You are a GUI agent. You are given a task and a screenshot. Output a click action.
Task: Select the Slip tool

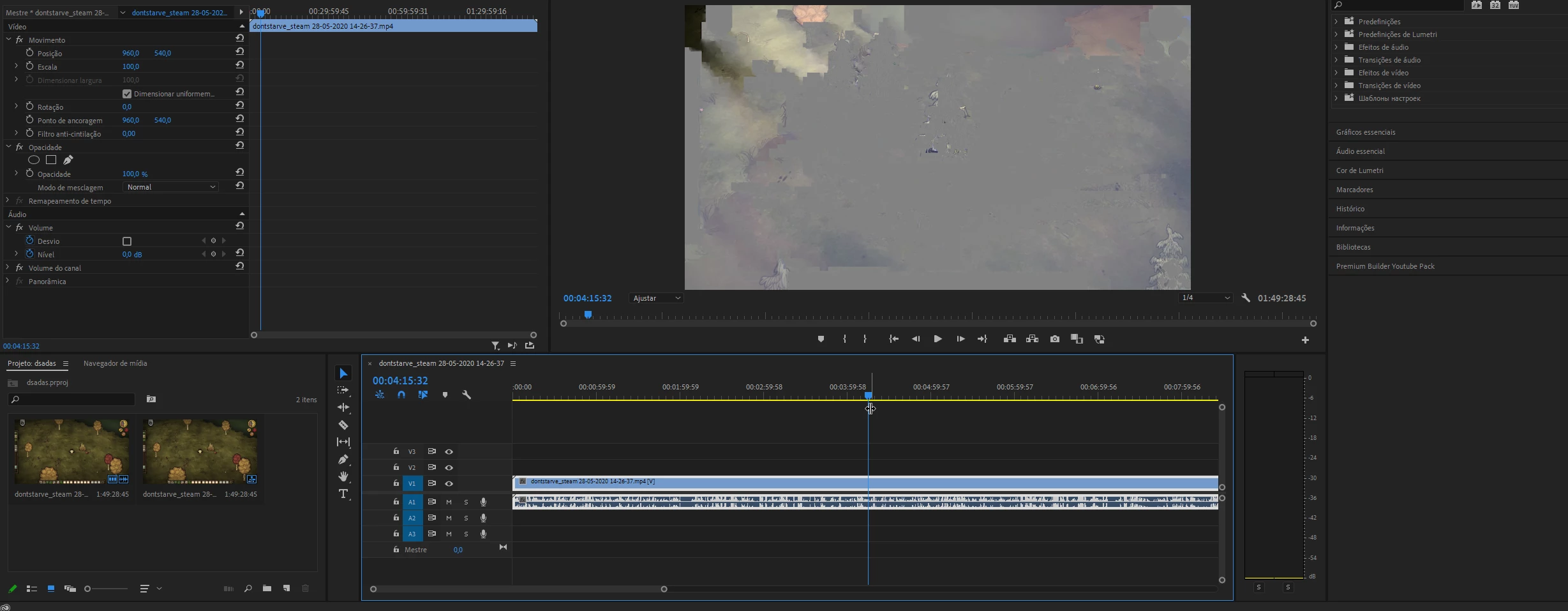[x=343, y=442]
